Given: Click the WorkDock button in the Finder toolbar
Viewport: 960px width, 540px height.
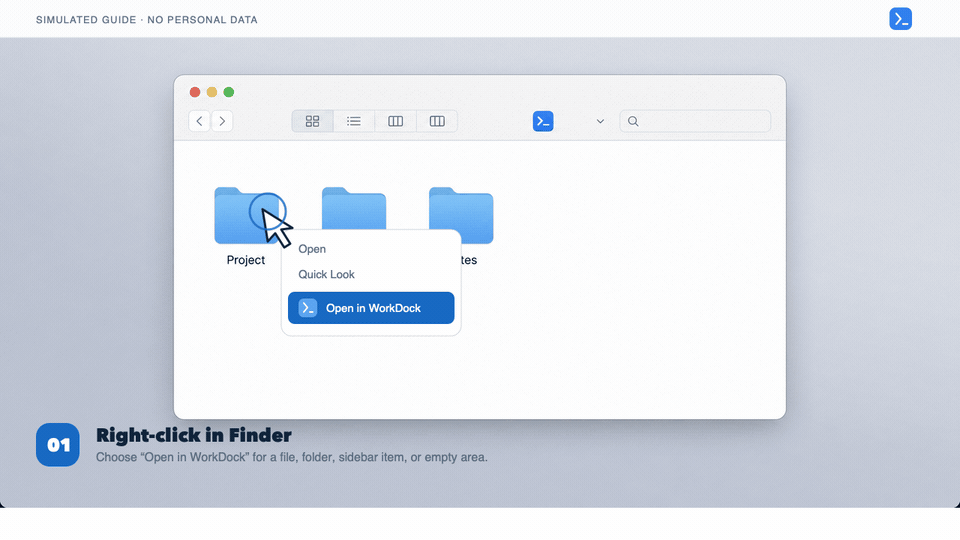Looking at the screenshot, I should (543, 121).
